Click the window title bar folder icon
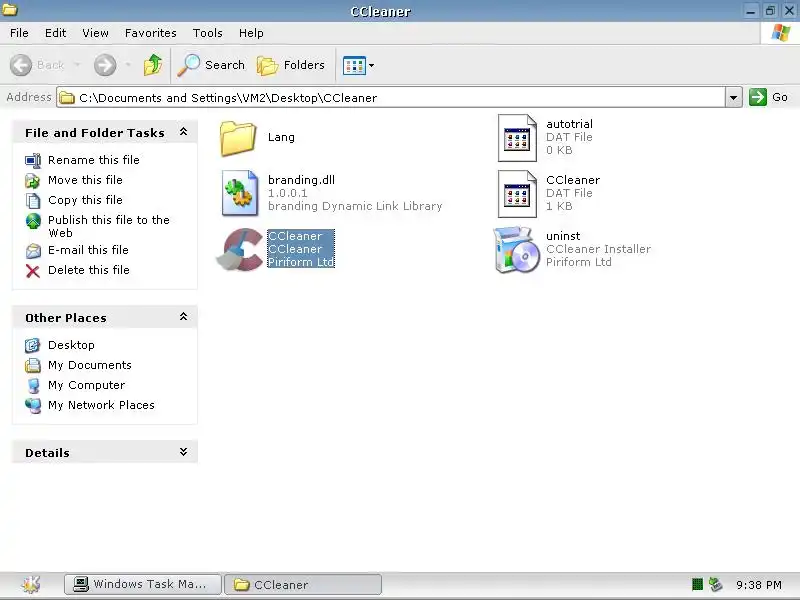 9,9
